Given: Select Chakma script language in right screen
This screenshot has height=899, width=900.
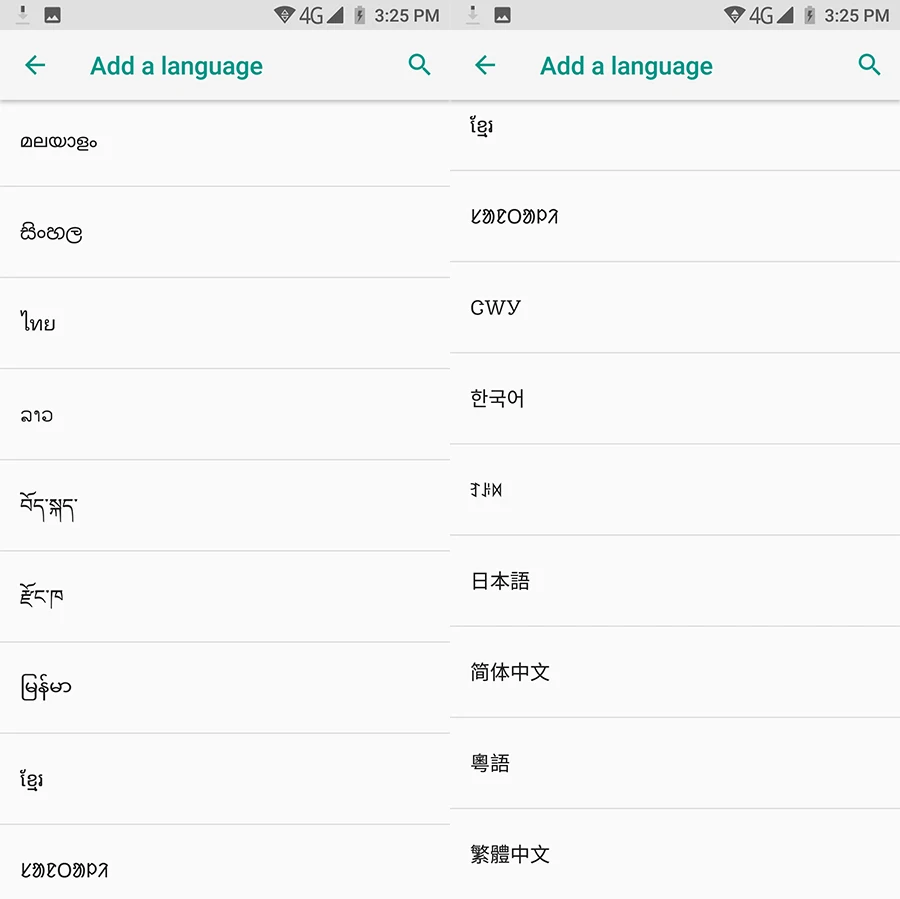Looking at the screenshot, I should pos(675,216).
